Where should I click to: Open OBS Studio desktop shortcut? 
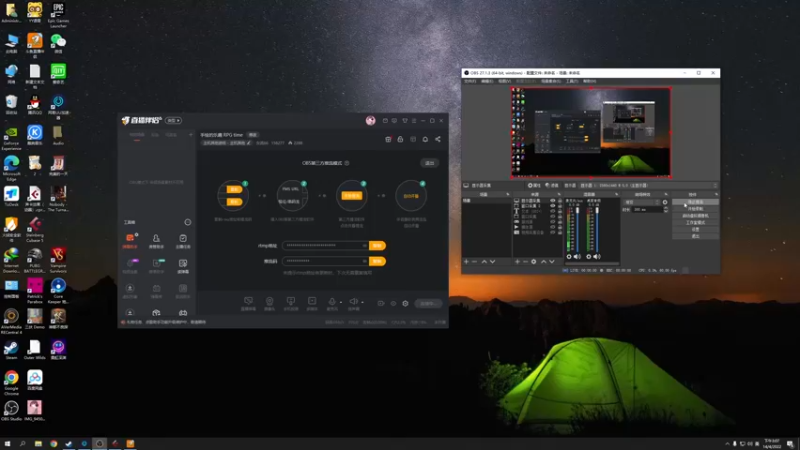[x=11, y=410]
